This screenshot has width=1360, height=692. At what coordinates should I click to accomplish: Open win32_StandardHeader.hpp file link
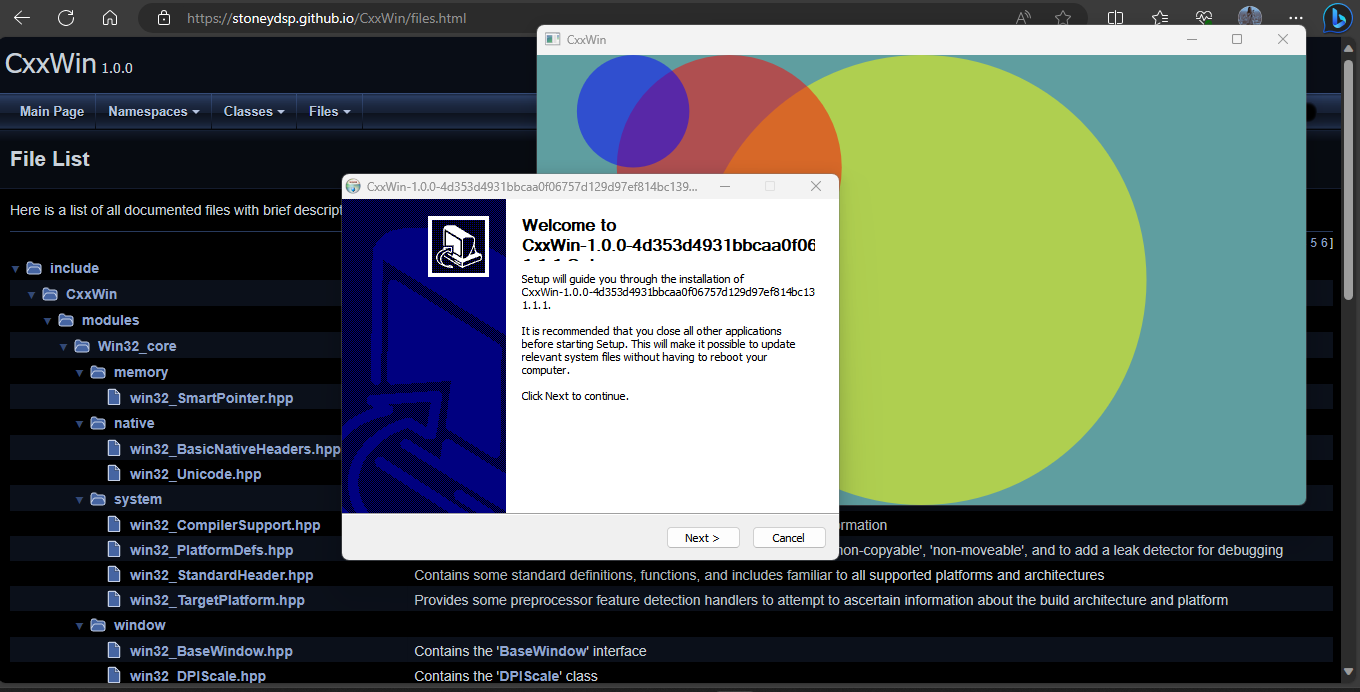coord(221,575)
